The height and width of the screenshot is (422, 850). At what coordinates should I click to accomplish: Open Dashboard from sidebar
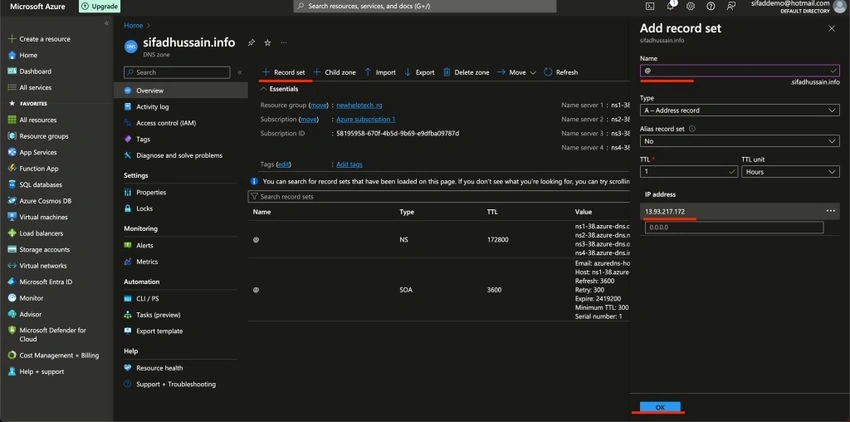[30, 71]
